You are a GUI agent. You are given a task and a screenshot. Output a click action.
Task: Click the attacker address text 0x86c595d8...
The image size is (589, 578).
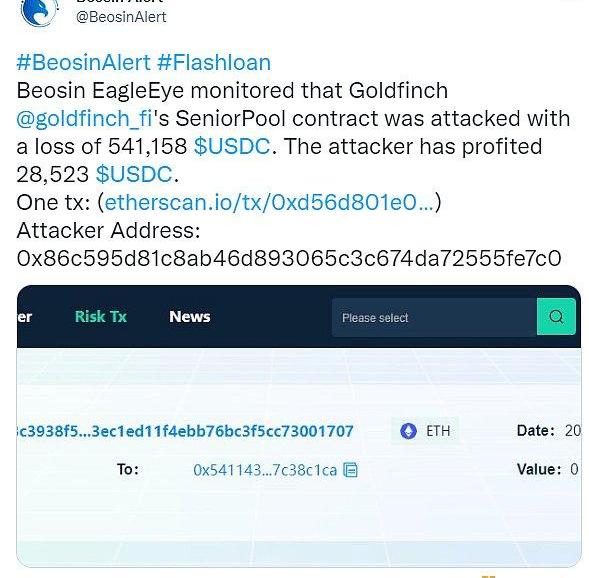tap(288, 258)
